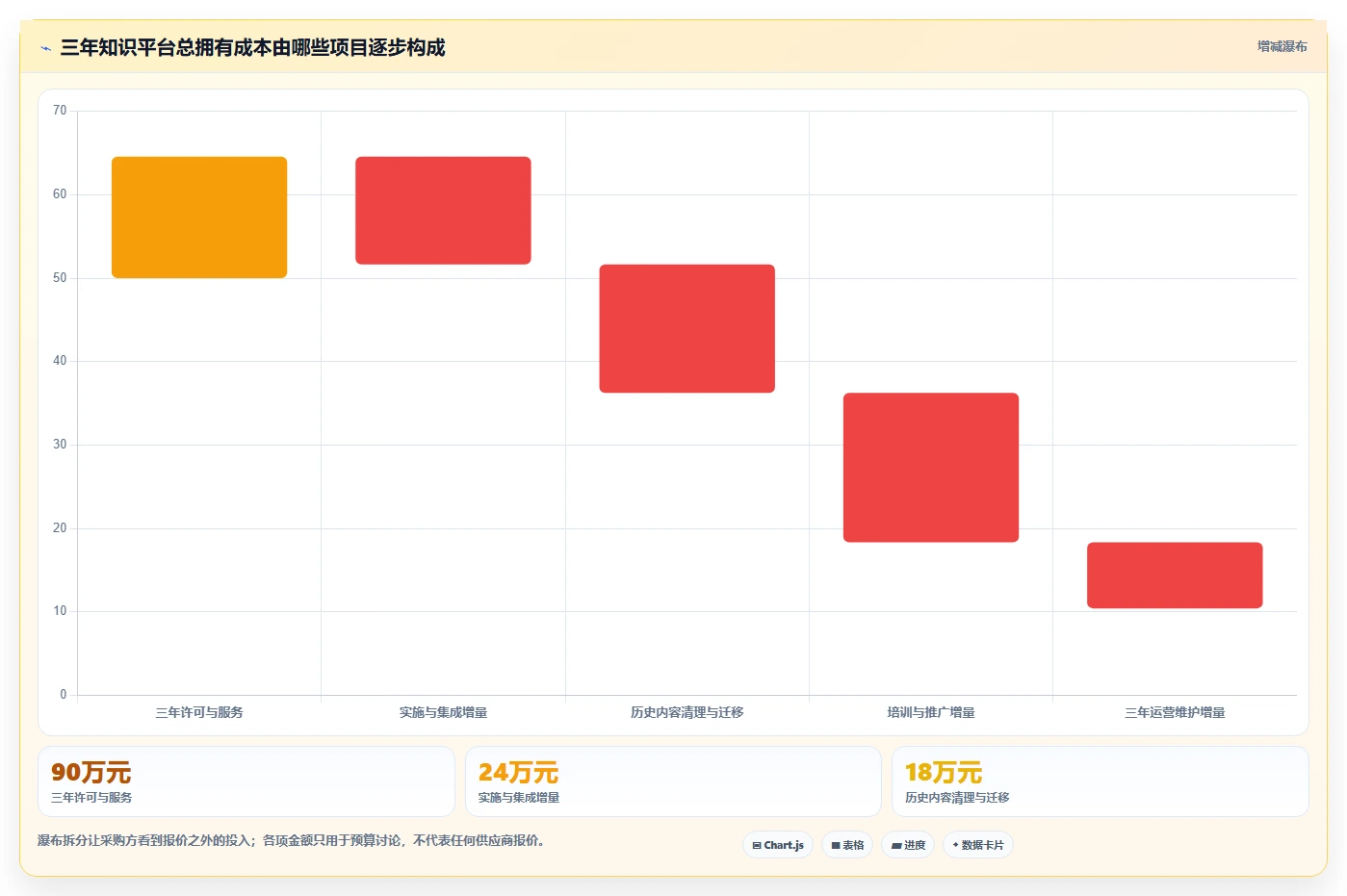The height and width of the screenshot is (896, 1347).
Task: Open the 90万元 data card
Action: 246,781
